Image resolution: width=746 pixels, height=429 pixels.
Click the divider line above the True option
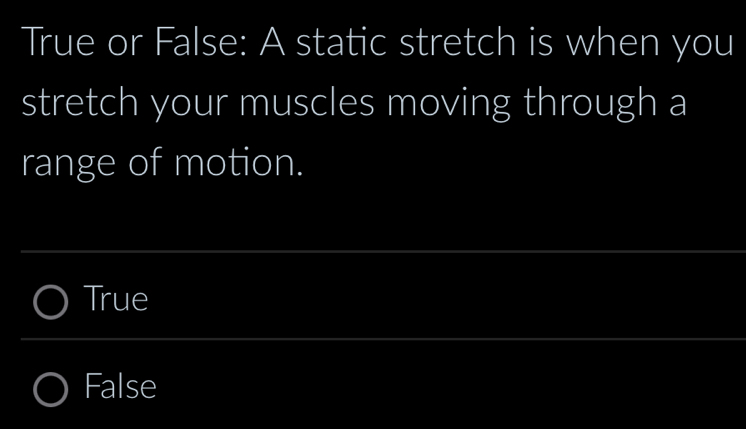click(x=380, y=252)
